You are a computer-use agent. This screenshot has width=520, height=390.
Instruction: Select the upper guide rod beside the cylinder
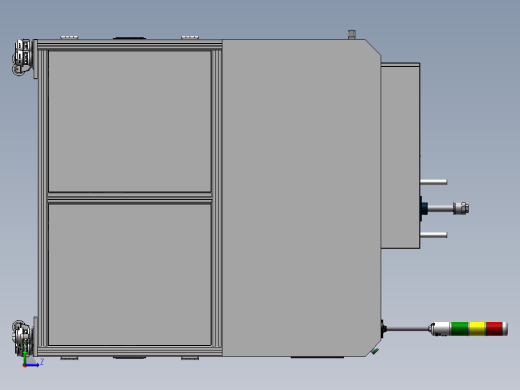(x=434, y=182)
